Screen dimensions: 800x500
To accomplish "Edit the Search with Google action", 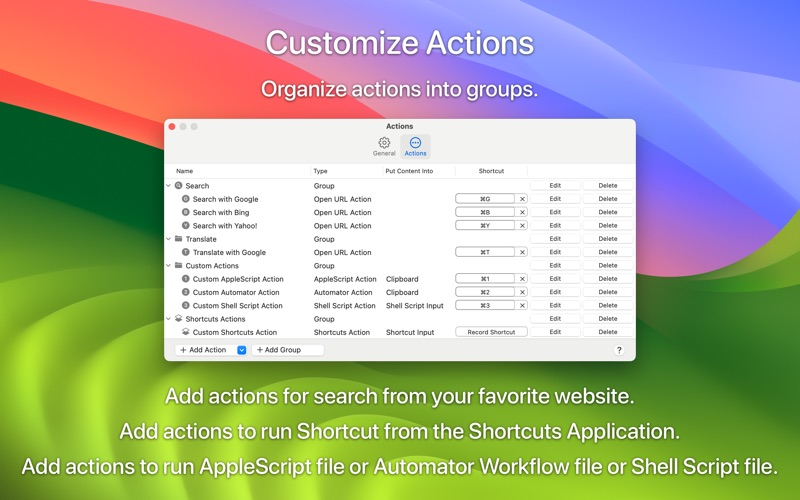I will click(555, 198).
